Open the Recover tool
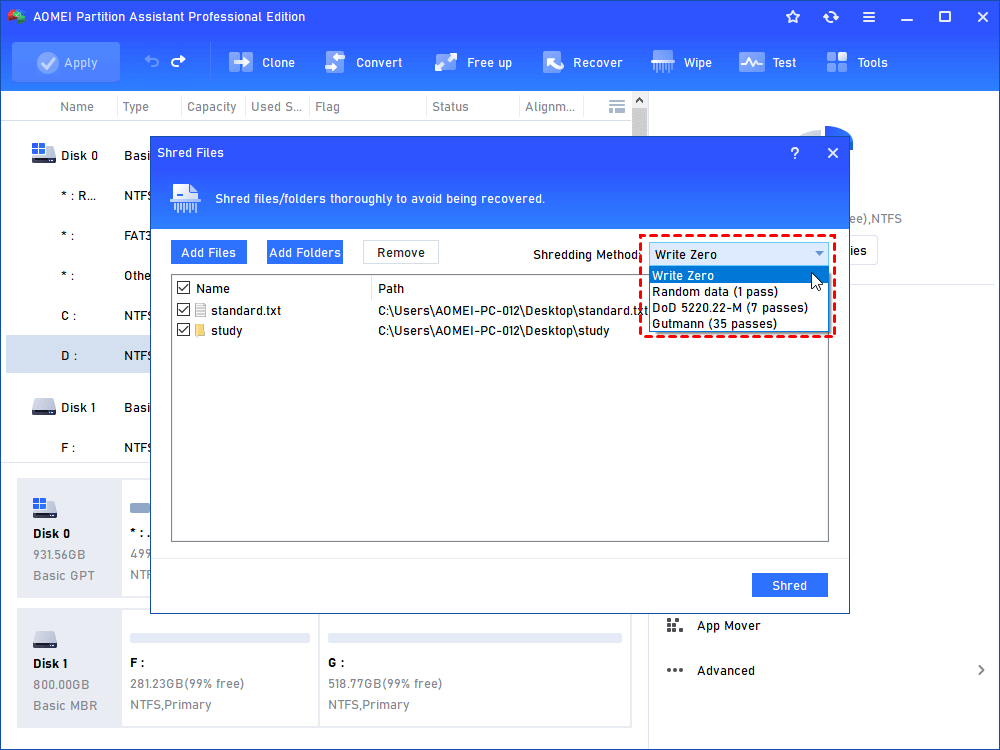1000x750 pixels. tap(553, 62)
